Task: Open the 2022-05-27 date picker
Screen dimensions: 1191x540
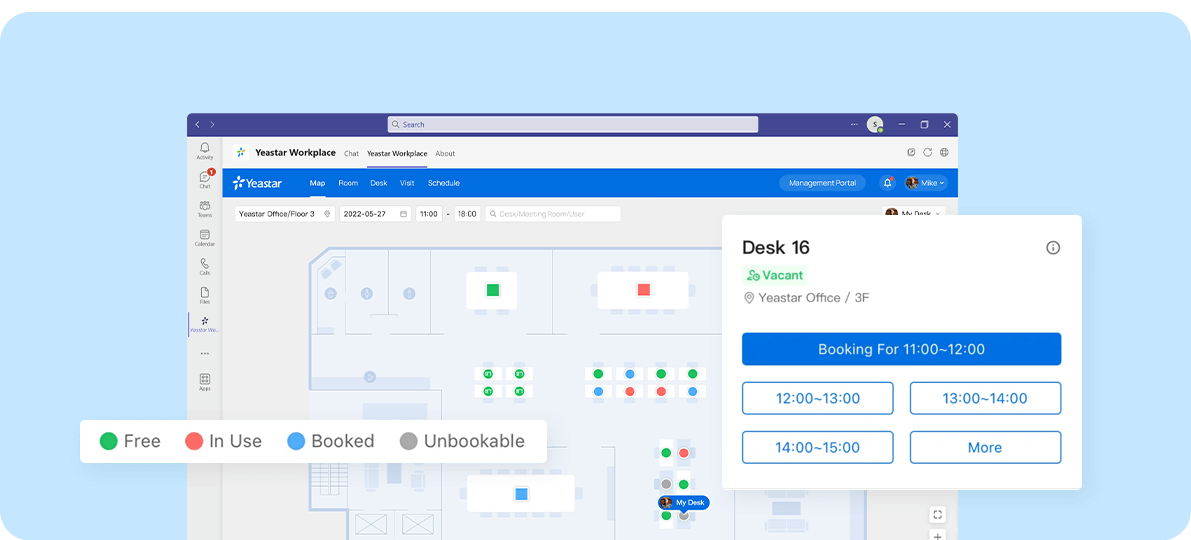Action: (x=375, y=214)
